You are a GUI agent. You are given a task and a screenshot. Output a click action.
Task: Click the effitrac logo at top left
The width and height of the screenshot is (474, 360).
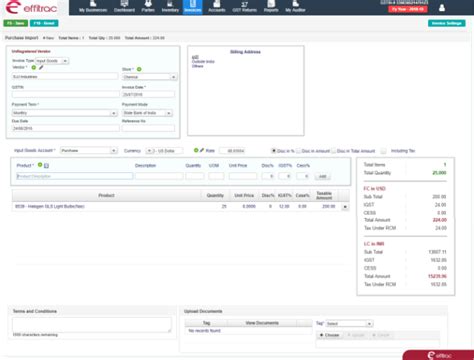click(x=31, y=7)
